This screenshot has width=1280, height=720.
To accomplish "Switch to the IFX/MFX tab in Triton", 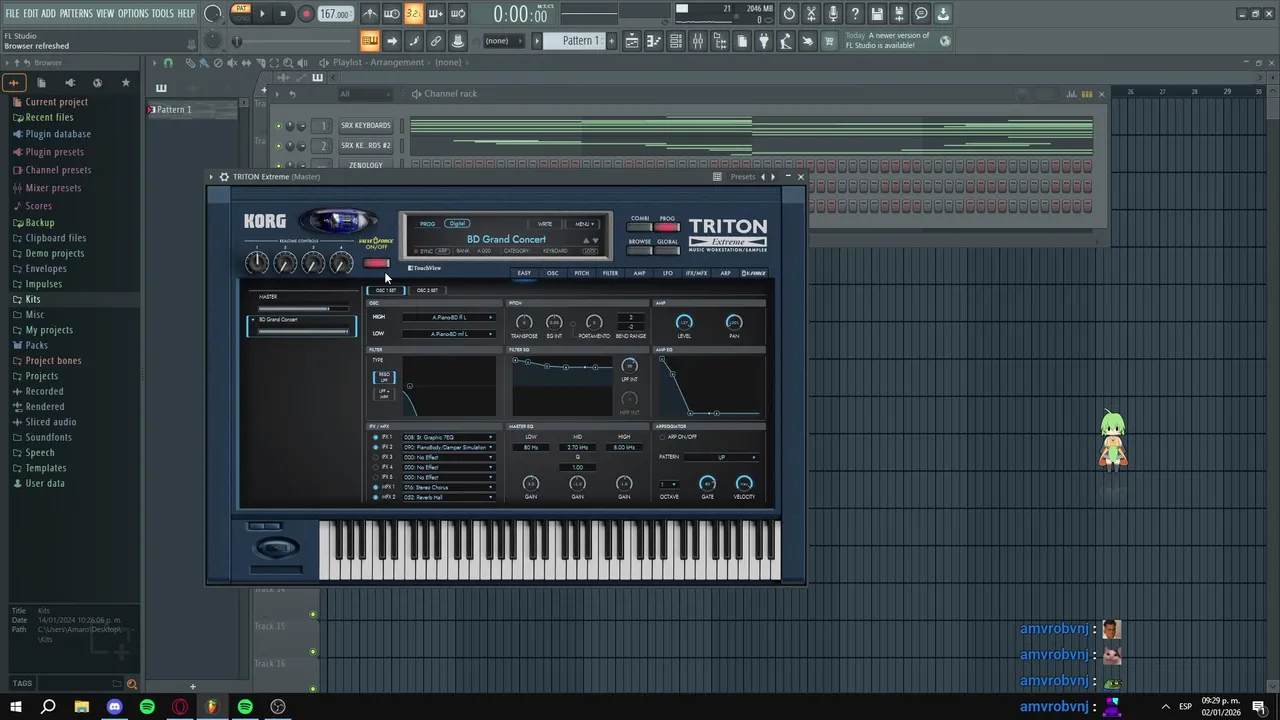I will tap(696, 273).
